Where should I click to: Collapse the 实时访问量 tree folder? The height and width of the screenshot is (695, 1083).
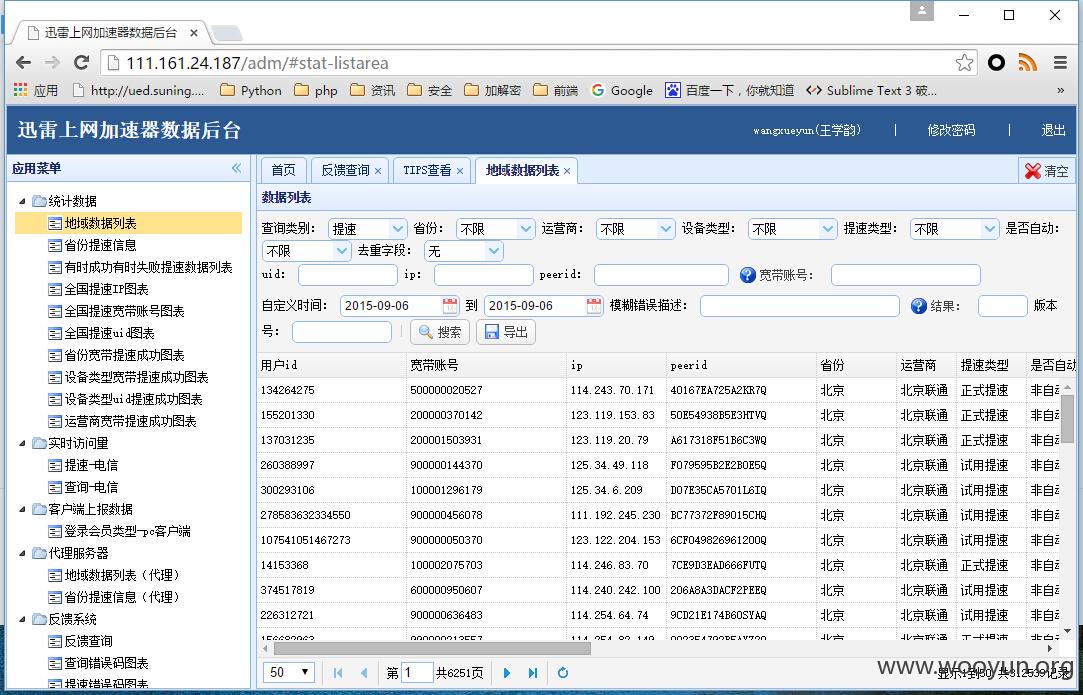click(22, 443)
